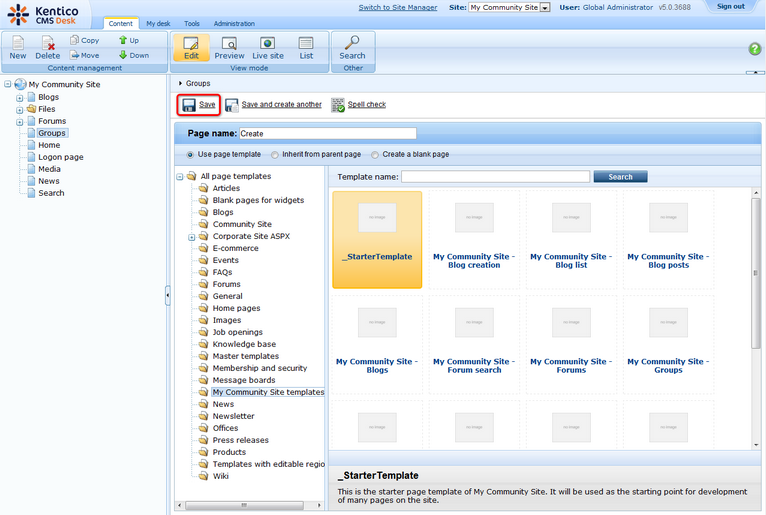
Task: Click the Move toolbar icon
Action: 74,55
